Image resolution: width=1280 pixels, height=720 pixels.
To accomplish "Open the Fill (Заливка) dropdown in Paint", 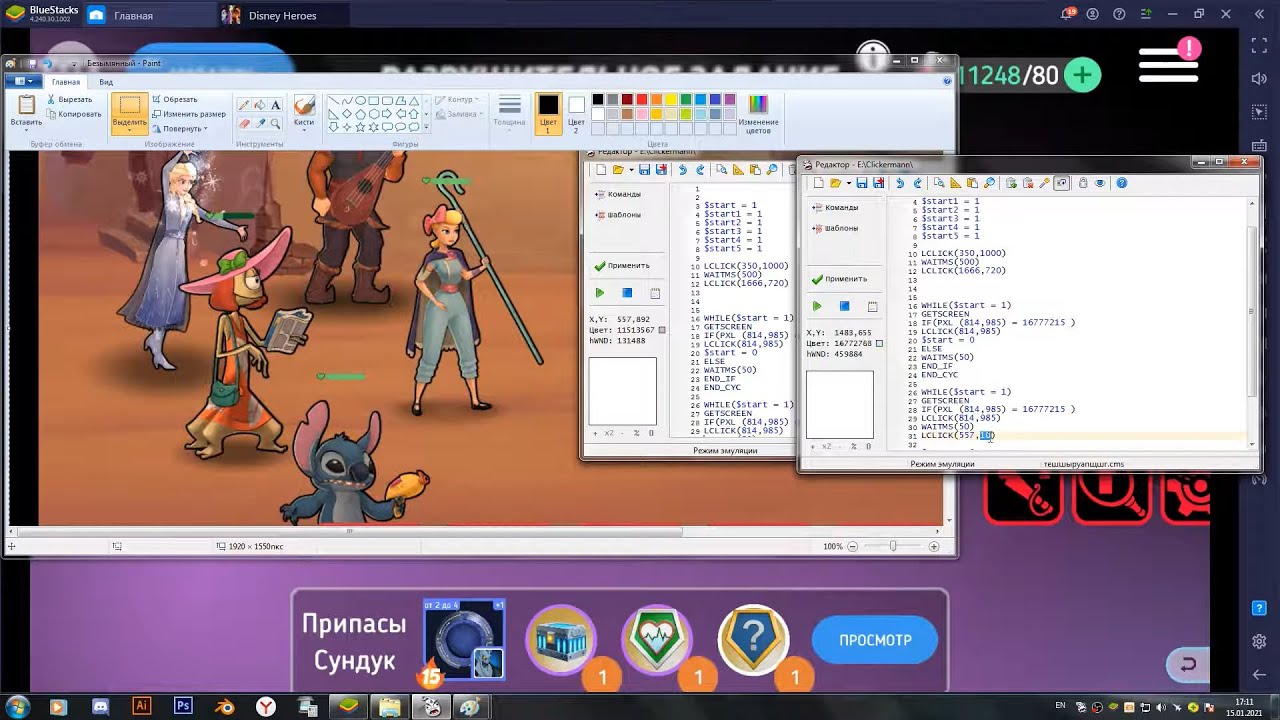I will 457,114.
